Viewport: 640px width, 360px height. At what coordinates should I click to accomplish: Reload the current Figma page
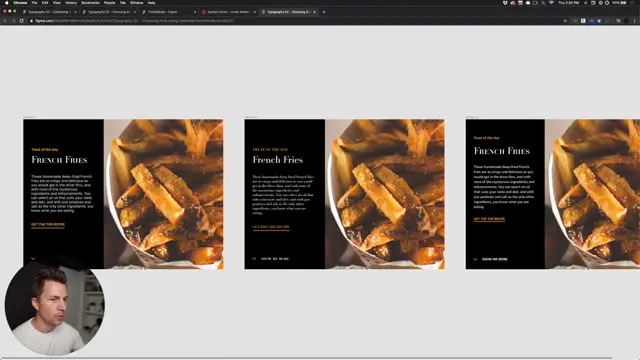(x=22, y=20)
